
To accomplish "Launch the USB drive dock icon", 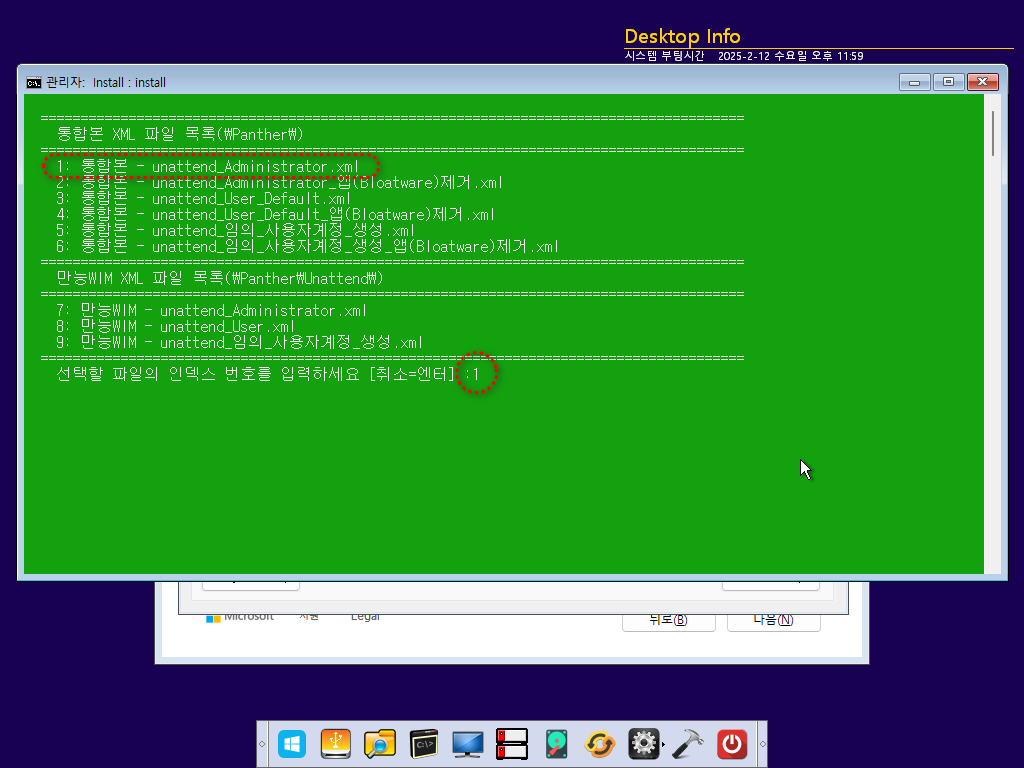I will tap(336, 744).
